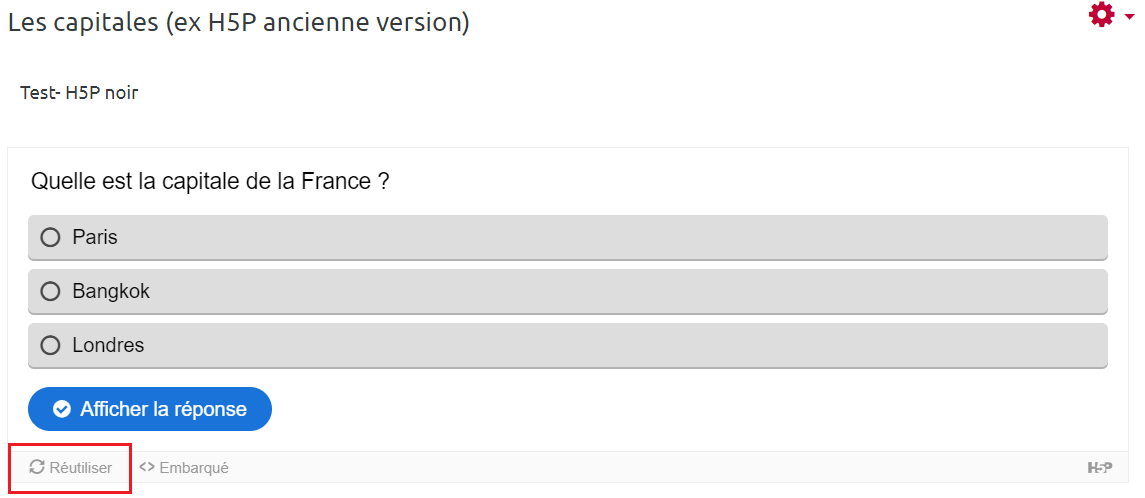1145x498 pixels.
Task: Click the H5P logo in the footer
Action: click(x=1100, y=467)
